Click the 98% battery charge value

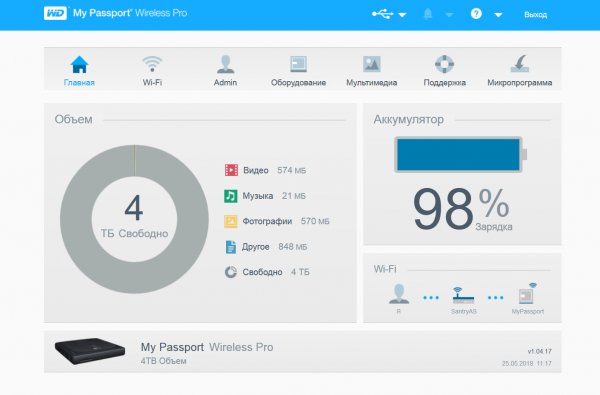[461, 208]
